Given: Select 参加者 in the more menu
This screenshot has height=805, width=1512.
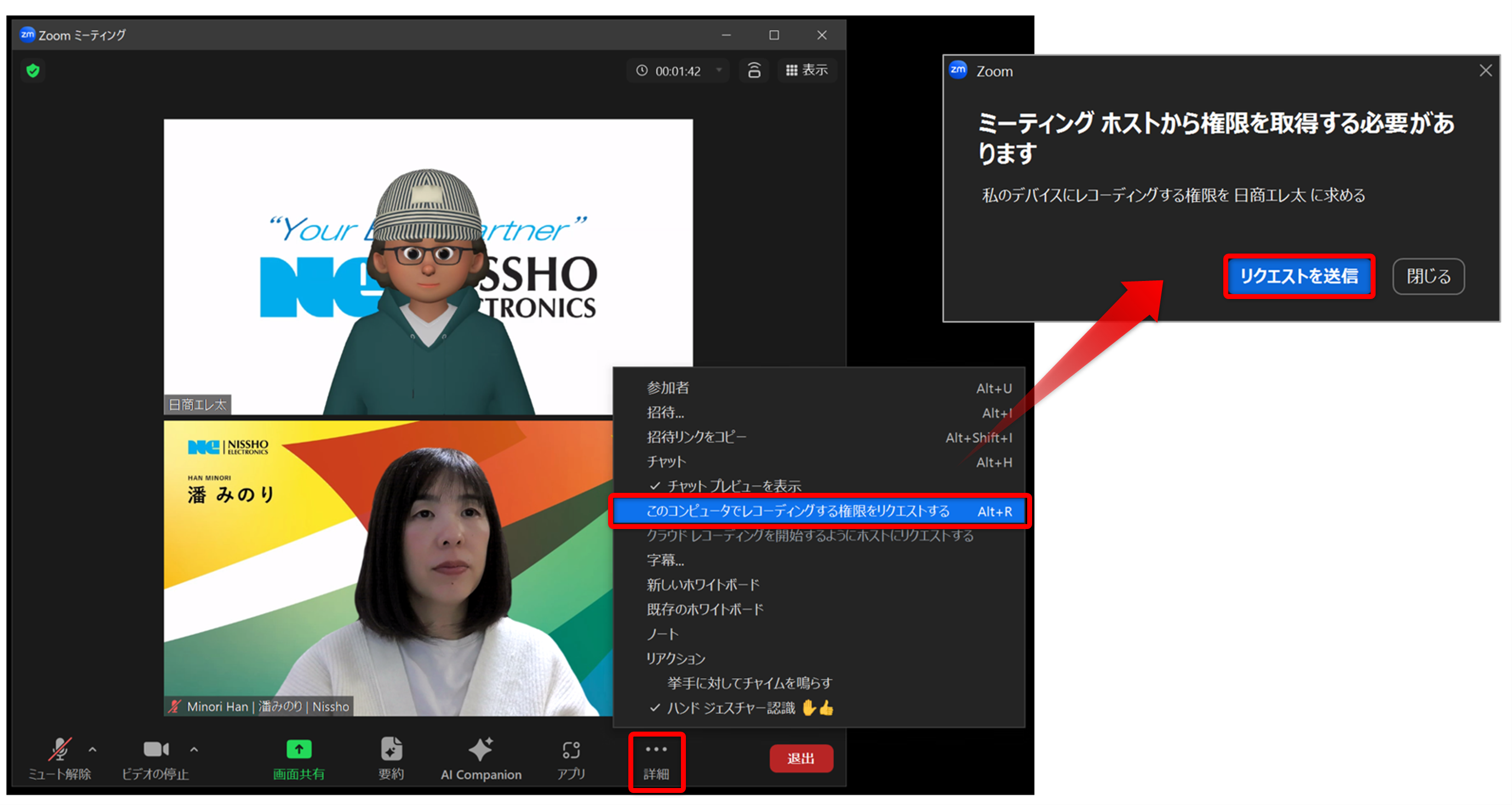Looking at the screenshot, I should (819, 388).
